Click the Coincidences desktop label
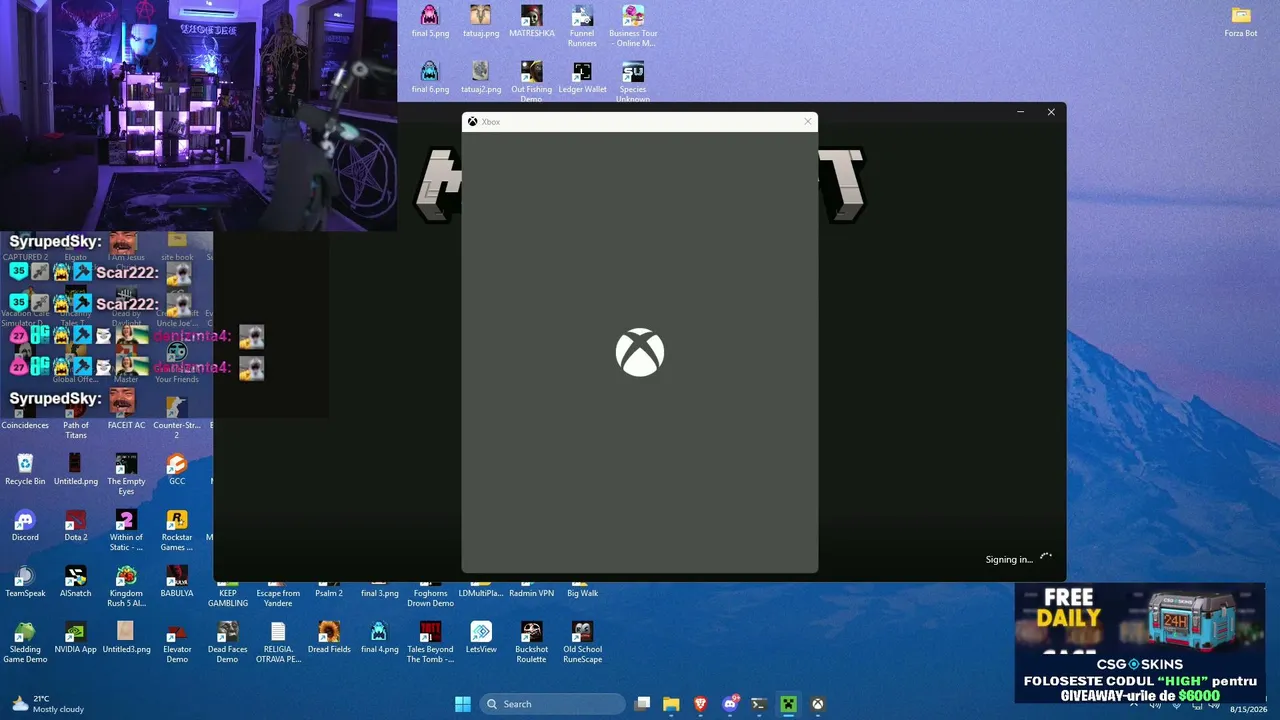Screen dimensions: 1280x720 [25, 425]
